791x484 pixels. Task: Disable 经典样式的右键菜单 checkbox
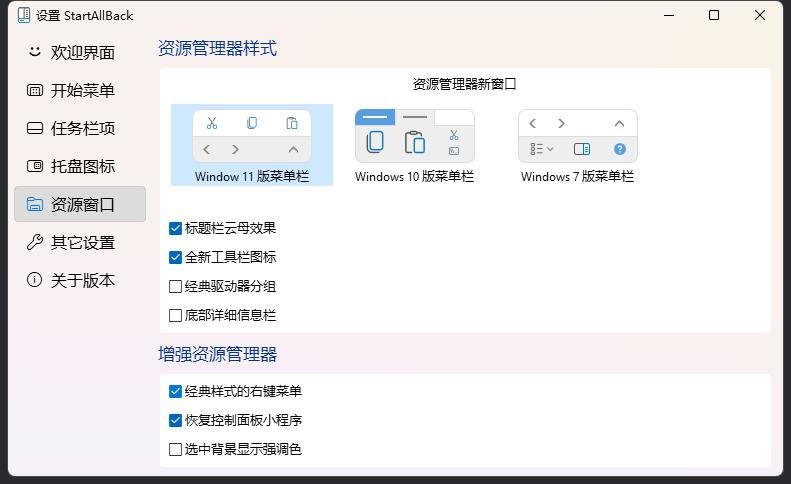pyautogui.click(x=175, y=391)
